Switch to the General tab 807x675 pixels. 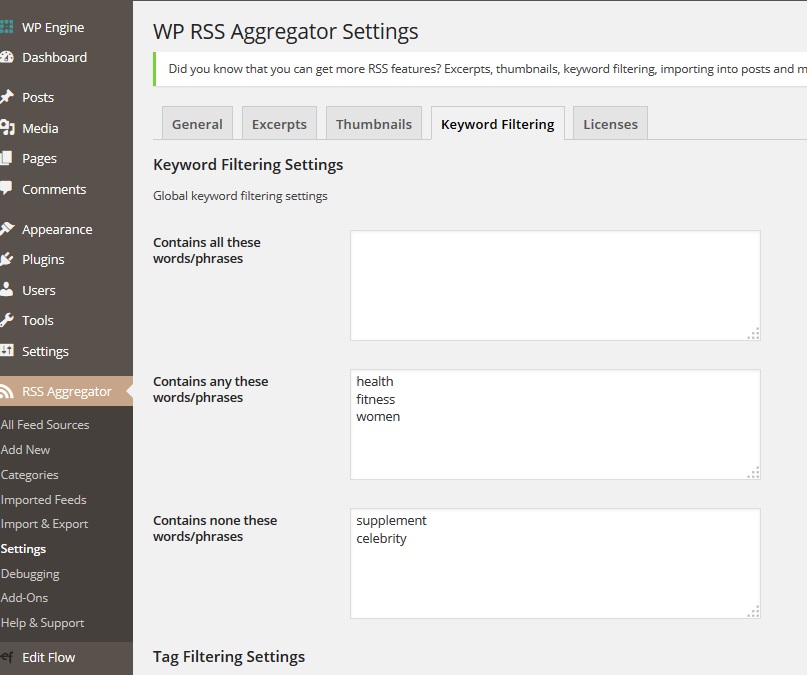coord(197,123)
